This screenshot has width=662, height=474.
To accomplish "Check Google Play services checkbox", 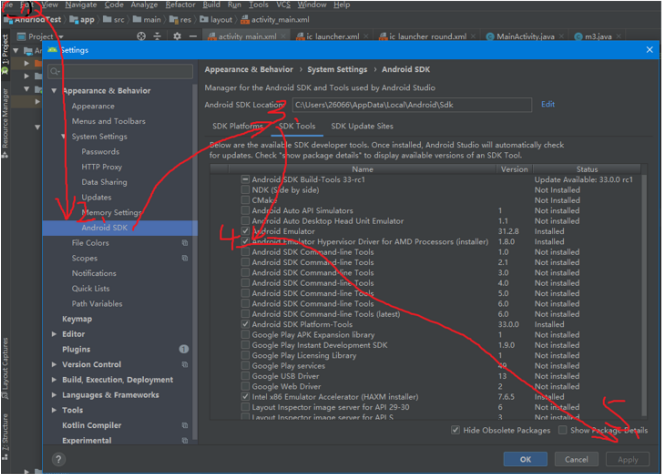I will tap(245, 366).
